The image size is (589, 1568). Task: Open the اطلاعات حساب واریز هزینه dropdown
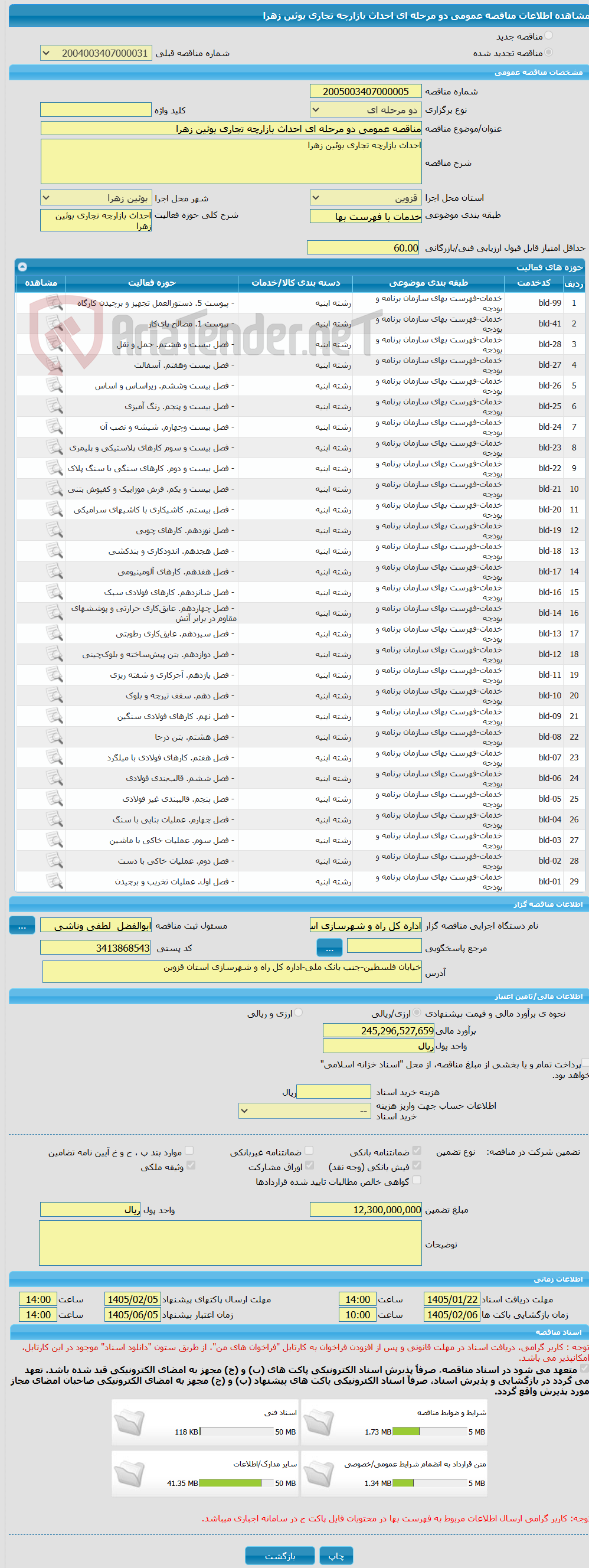(305, 1110)
